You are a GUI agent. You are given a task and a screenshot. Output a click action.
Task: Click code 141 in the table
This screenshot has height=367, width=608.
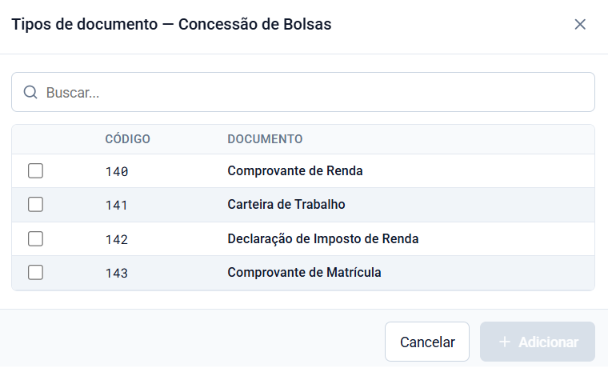point(117,205)
